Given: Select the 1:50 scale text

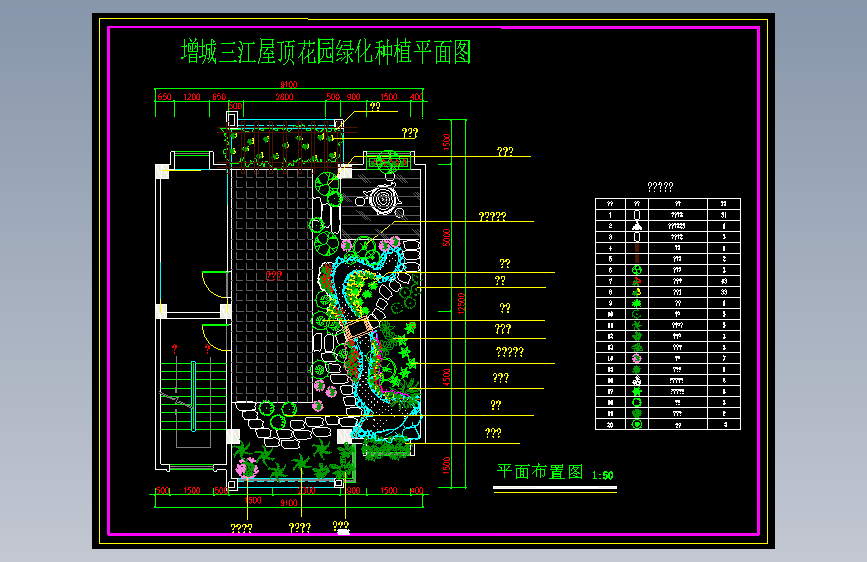Looking at the screenshot, I should pos(602,475).
